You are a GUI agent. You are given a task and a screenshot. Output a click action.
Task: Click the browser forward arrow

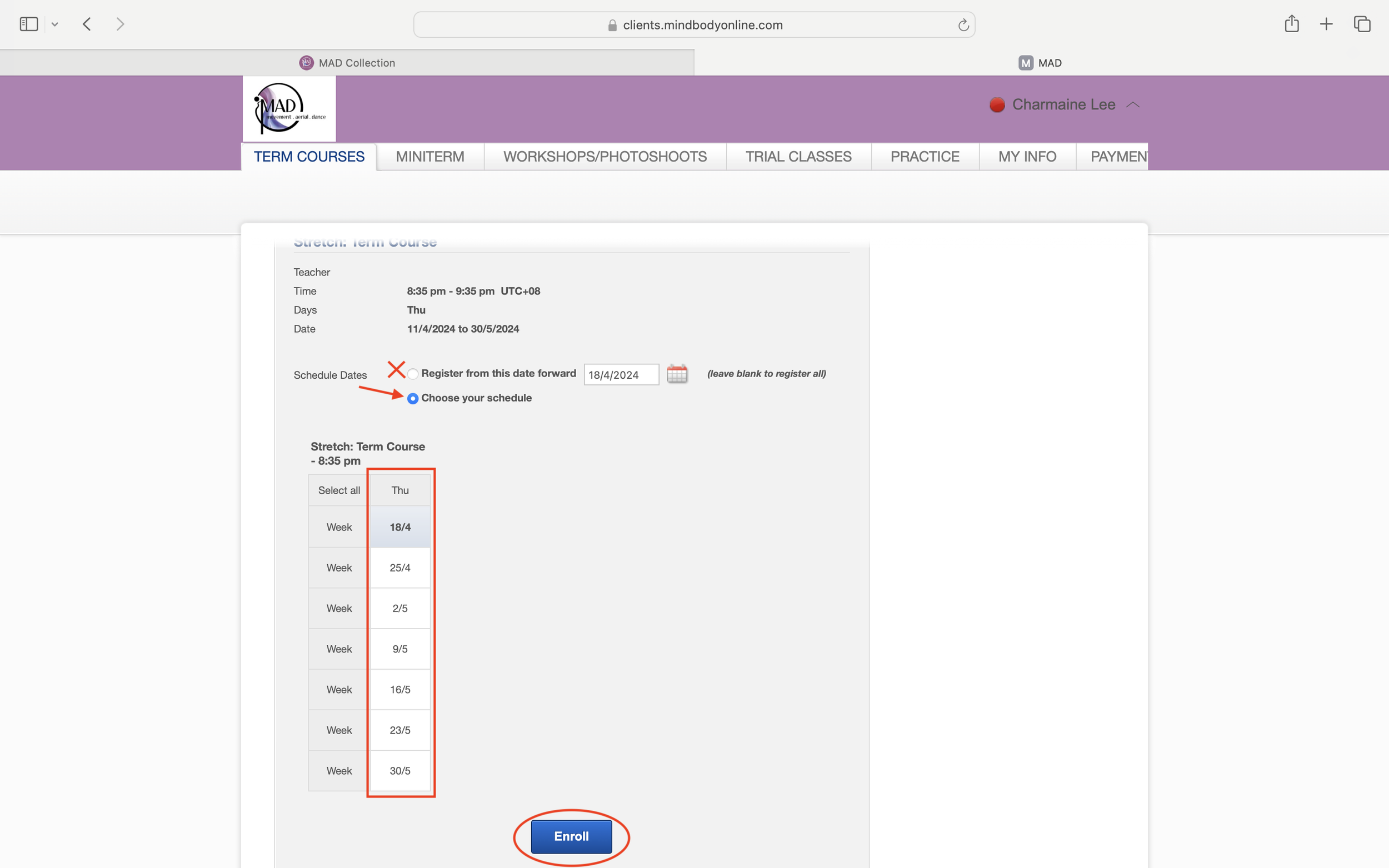click(120, 24)
